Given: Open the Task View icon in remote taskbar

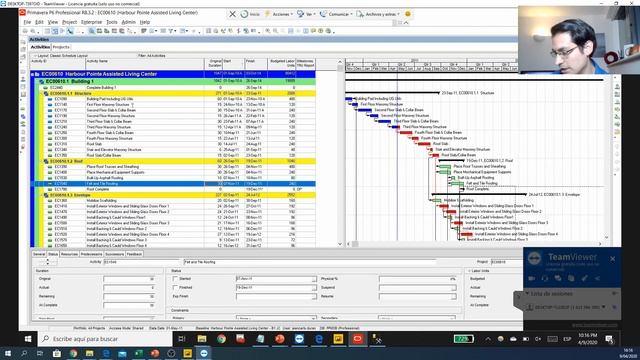Looking at the screenshot, I should [x=182, y=339].
